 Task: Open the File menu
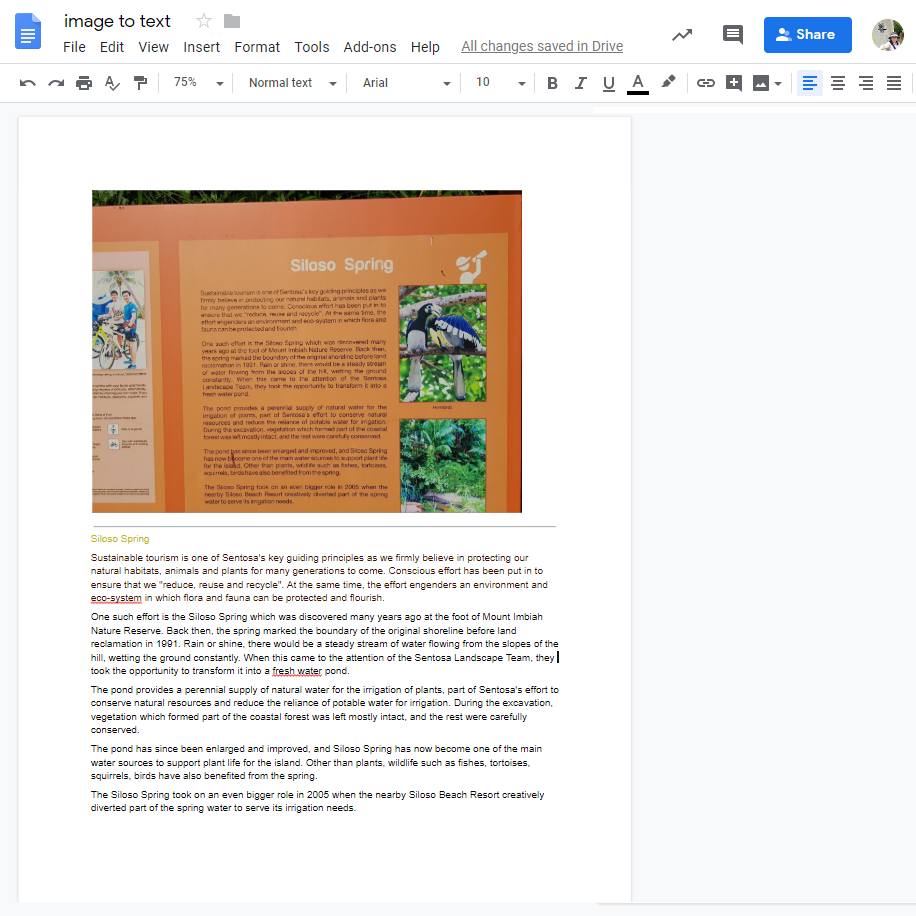(74, 47)
